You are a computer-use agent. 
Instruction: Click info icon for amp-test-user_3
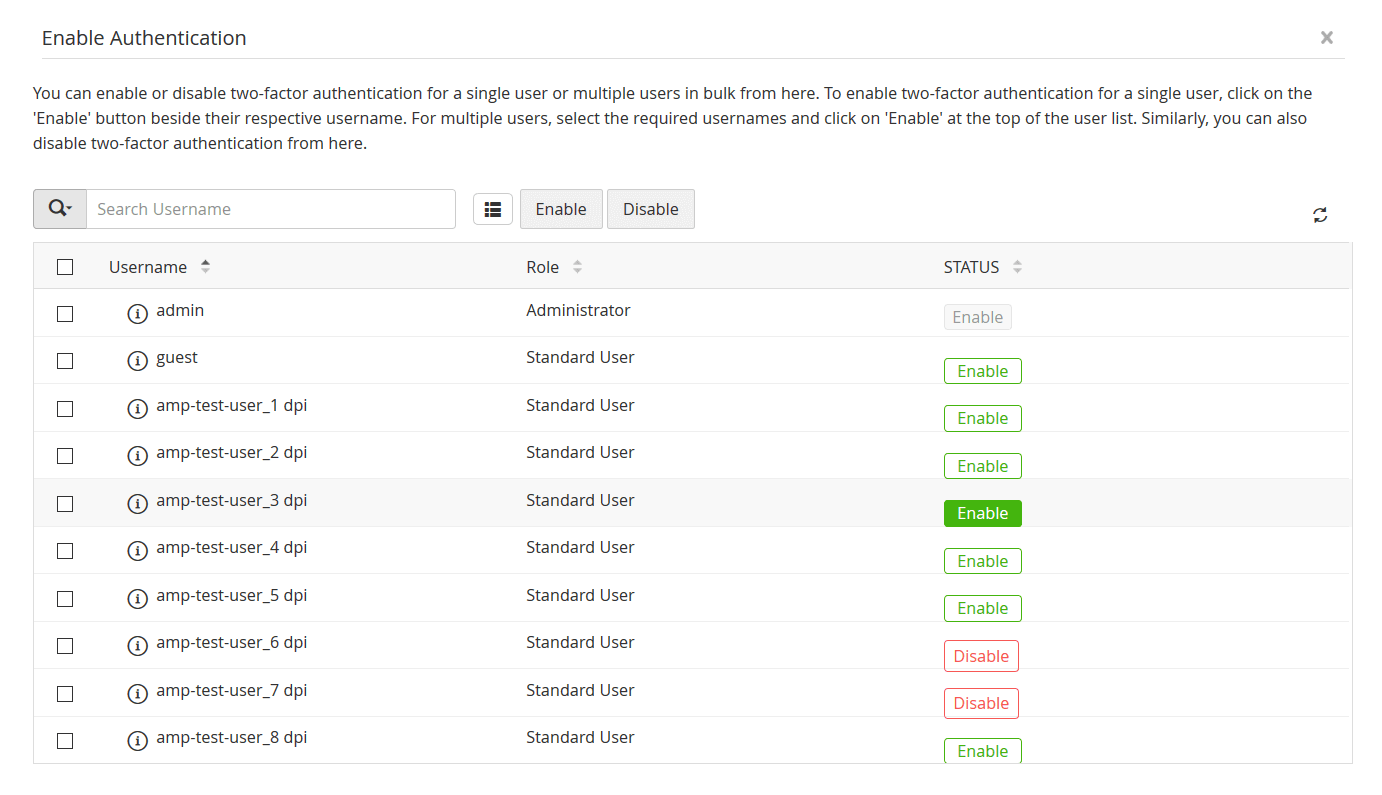137,503
